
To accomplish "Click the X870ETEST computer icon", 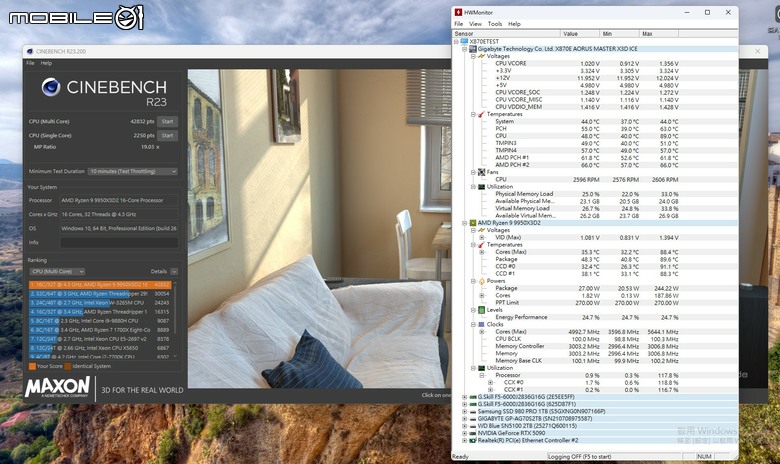I will pos(464,41).
